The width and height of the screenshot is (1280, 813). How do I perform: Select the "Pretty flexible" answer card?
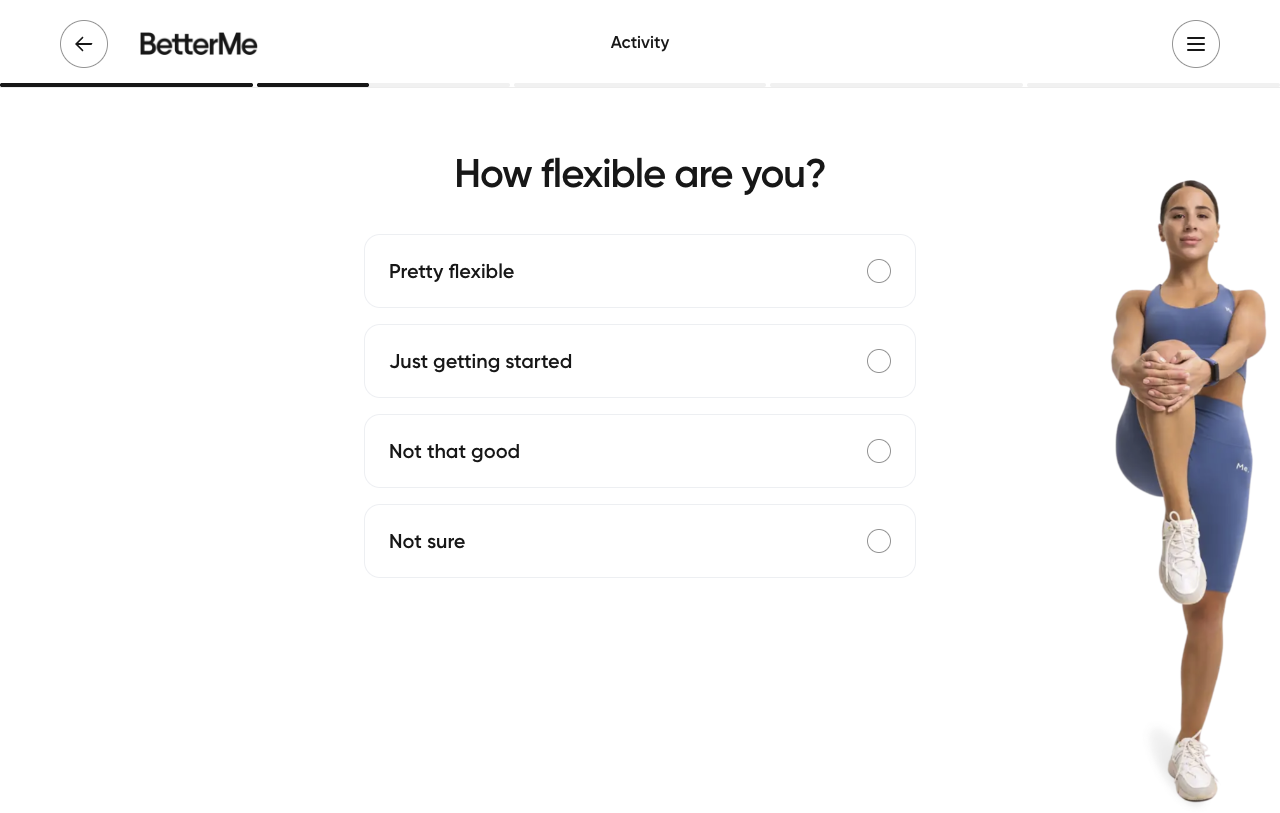tap(640, 271)
